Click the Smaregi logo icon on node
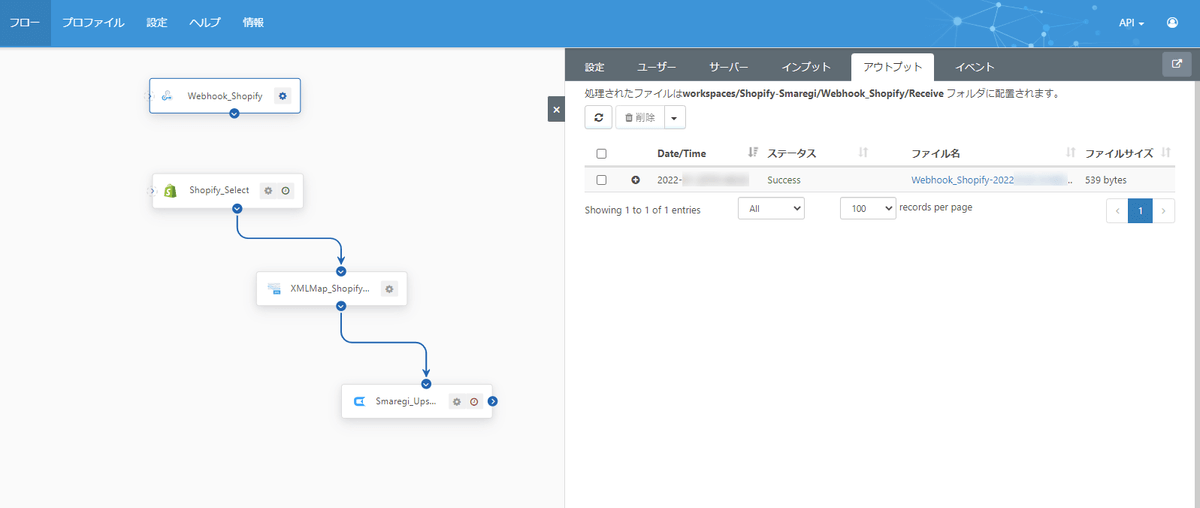Image resolution: width=1200 pixels, height=508 pixels. [359, 401]
